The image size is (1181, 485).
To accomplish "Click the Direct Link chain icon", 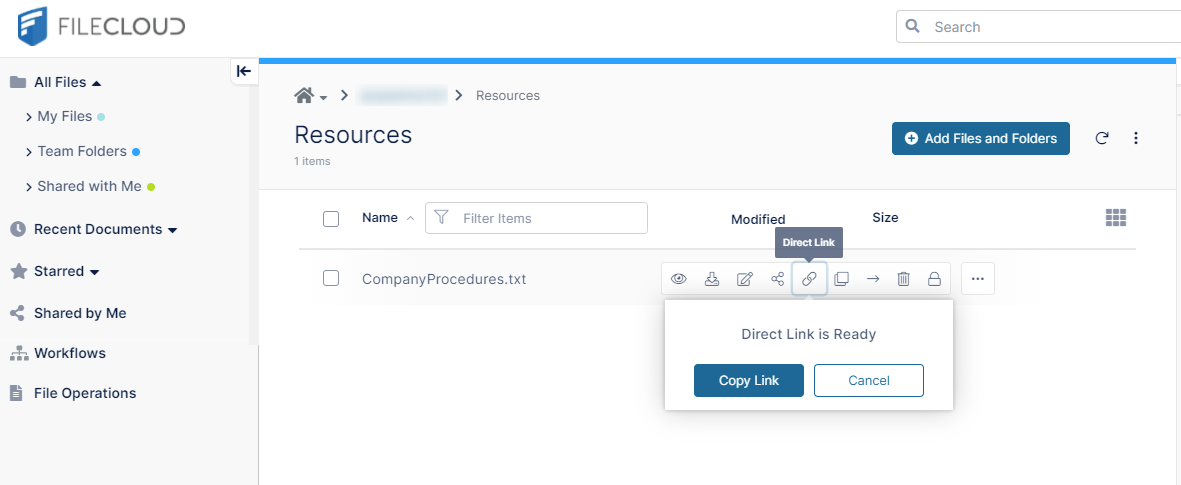I will click(x=809, y=279).
